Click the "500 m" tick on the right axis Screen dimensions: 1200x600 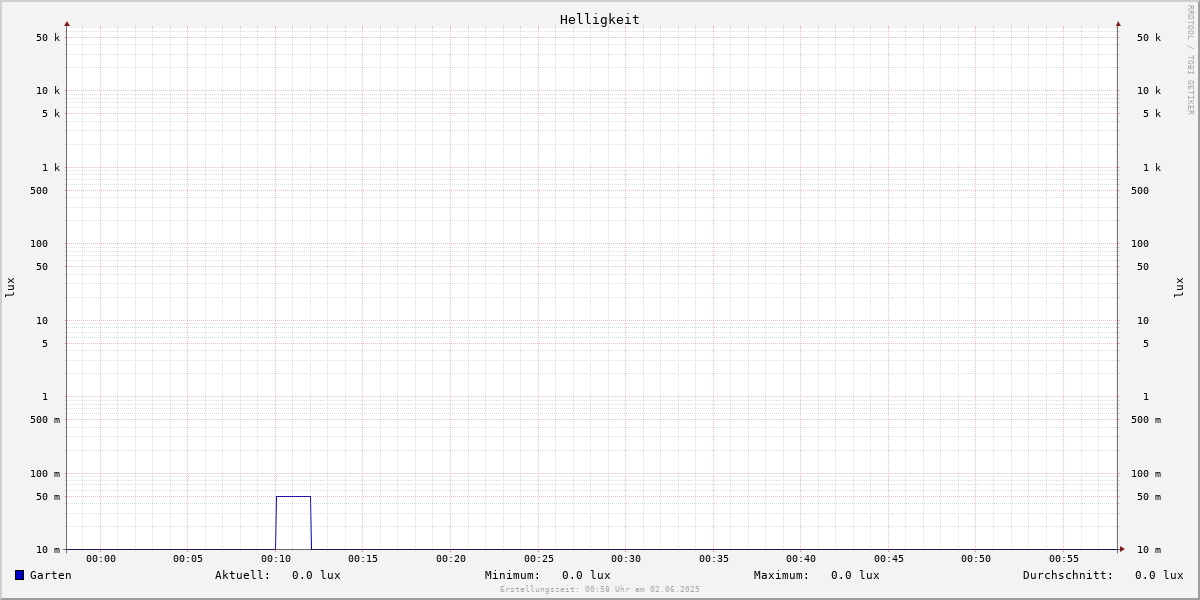point(1146,420)
